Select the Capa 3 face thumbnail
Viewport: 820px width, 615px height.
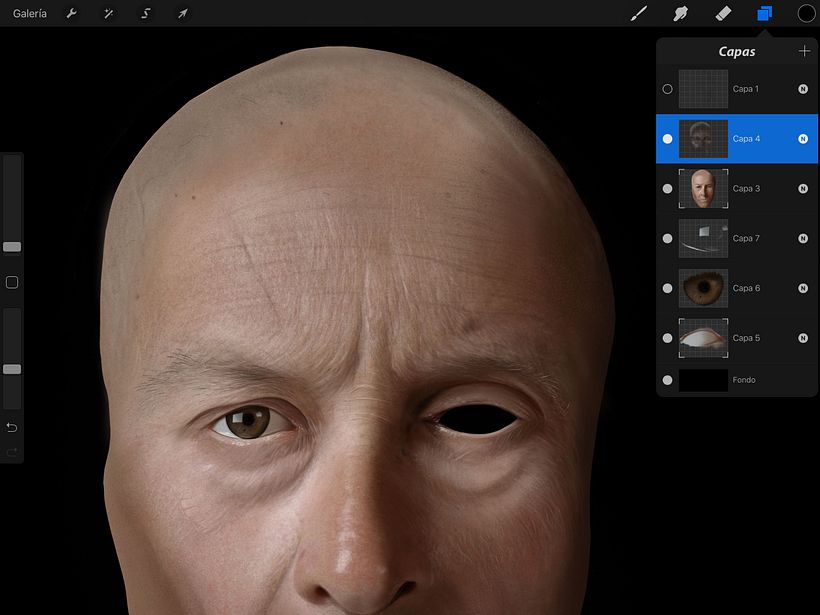click(x=703, y=188)
